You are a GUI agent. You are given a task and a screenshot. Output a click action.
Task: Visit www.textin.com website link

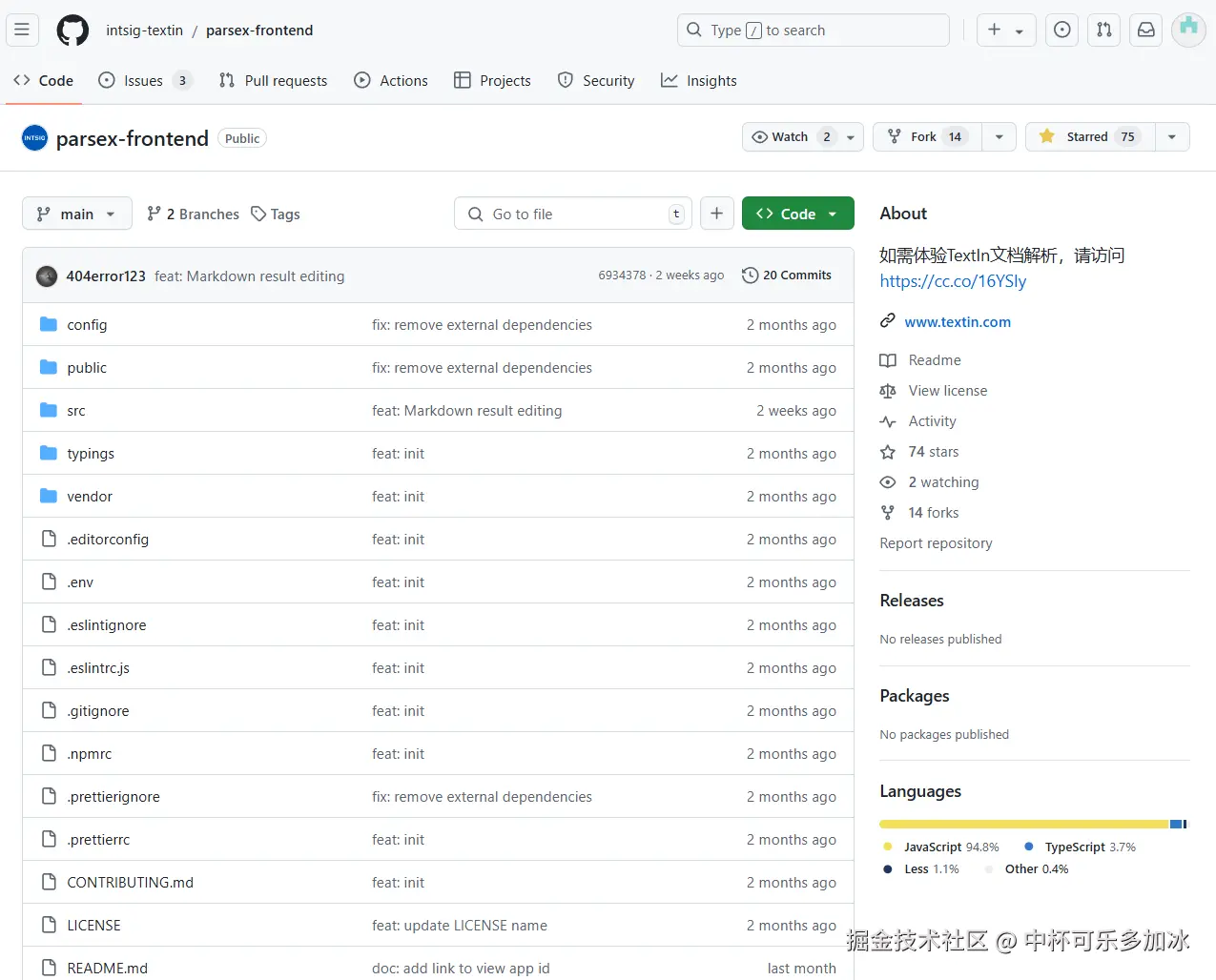tap(958, 322)
